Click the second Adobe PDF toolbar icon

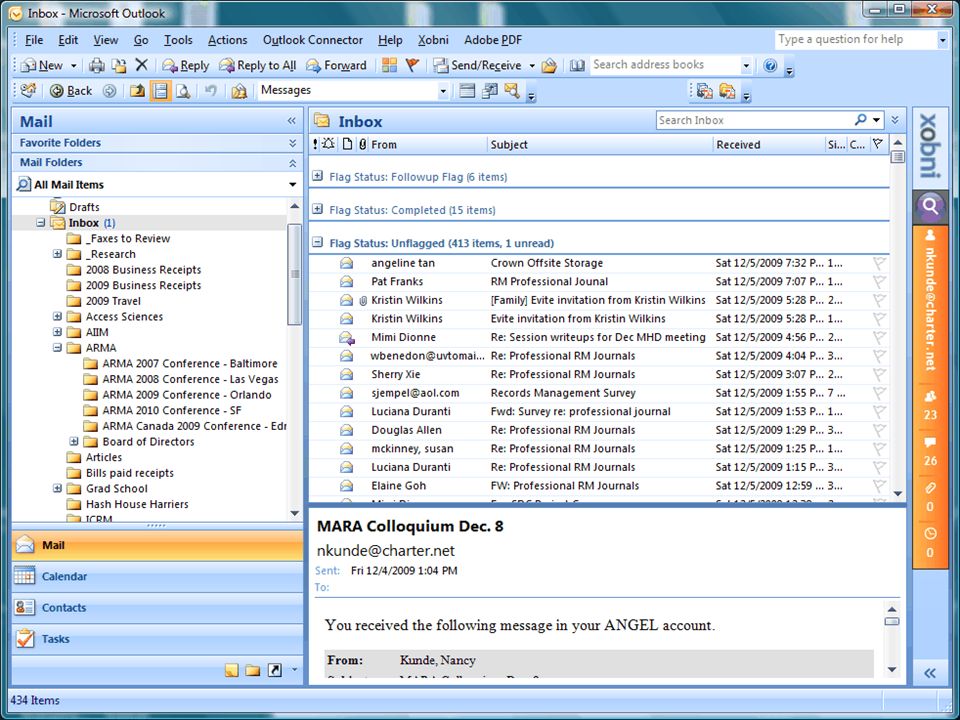point(727,91)
